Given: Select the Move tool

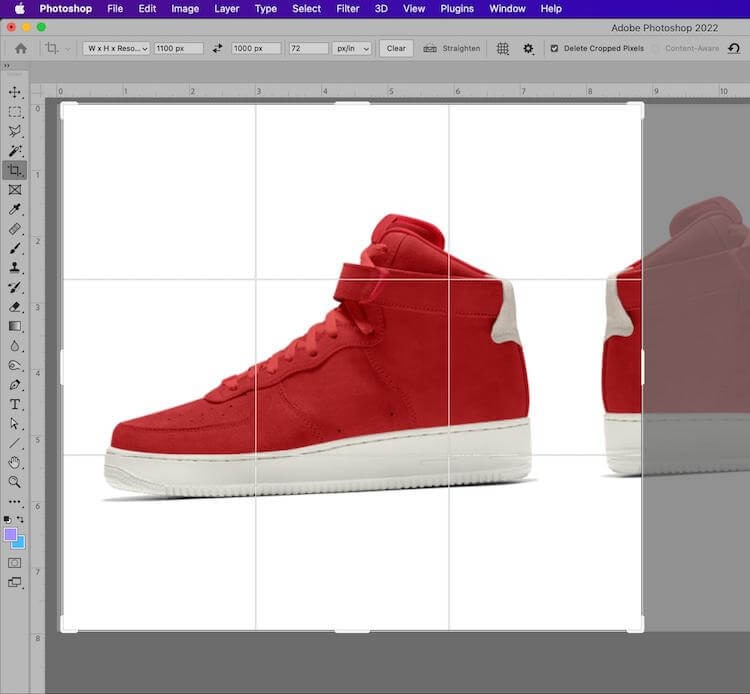Looking at the screenshot, I should click(x=15, y=93).
